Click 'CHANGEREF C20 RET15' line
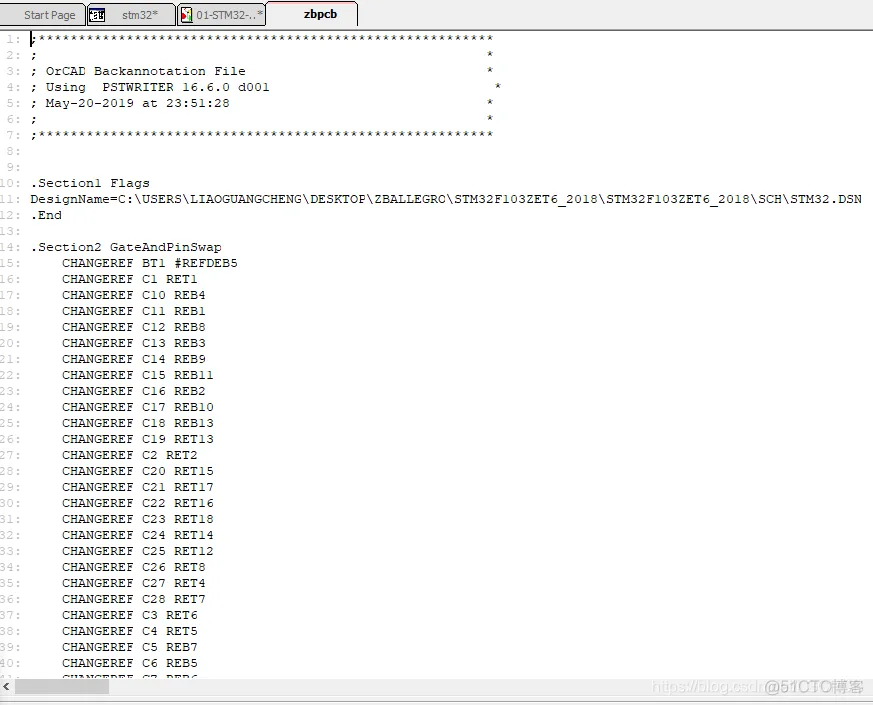This screenshot has height=705, width=873. 138,472
